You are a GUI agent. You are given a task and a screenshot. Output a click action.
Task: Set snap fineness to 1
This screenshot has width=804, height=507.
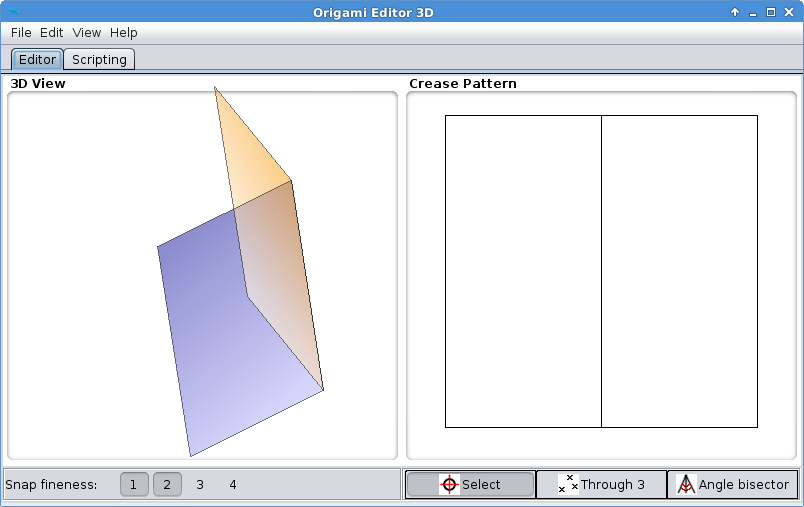coord(134,485)
